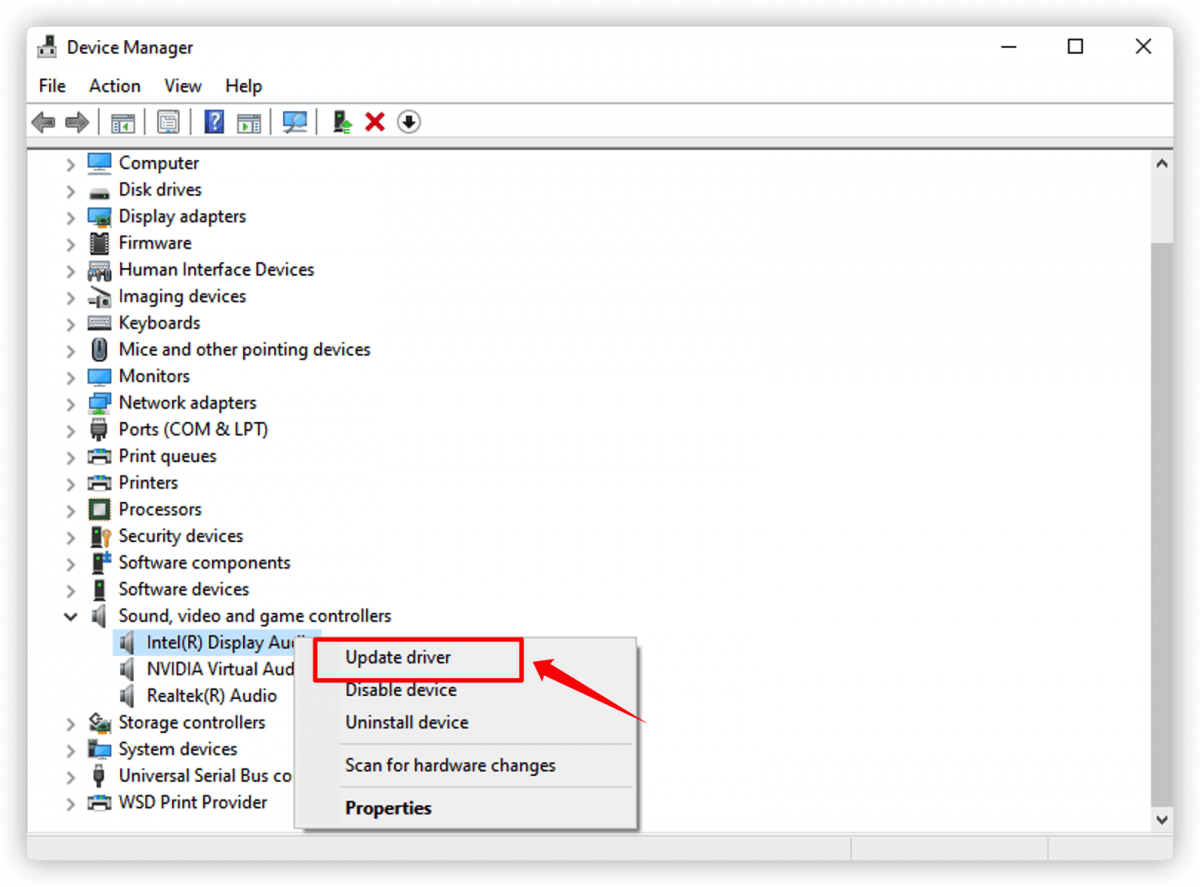Click the Back arrow toolbar icon

[43, 122]
